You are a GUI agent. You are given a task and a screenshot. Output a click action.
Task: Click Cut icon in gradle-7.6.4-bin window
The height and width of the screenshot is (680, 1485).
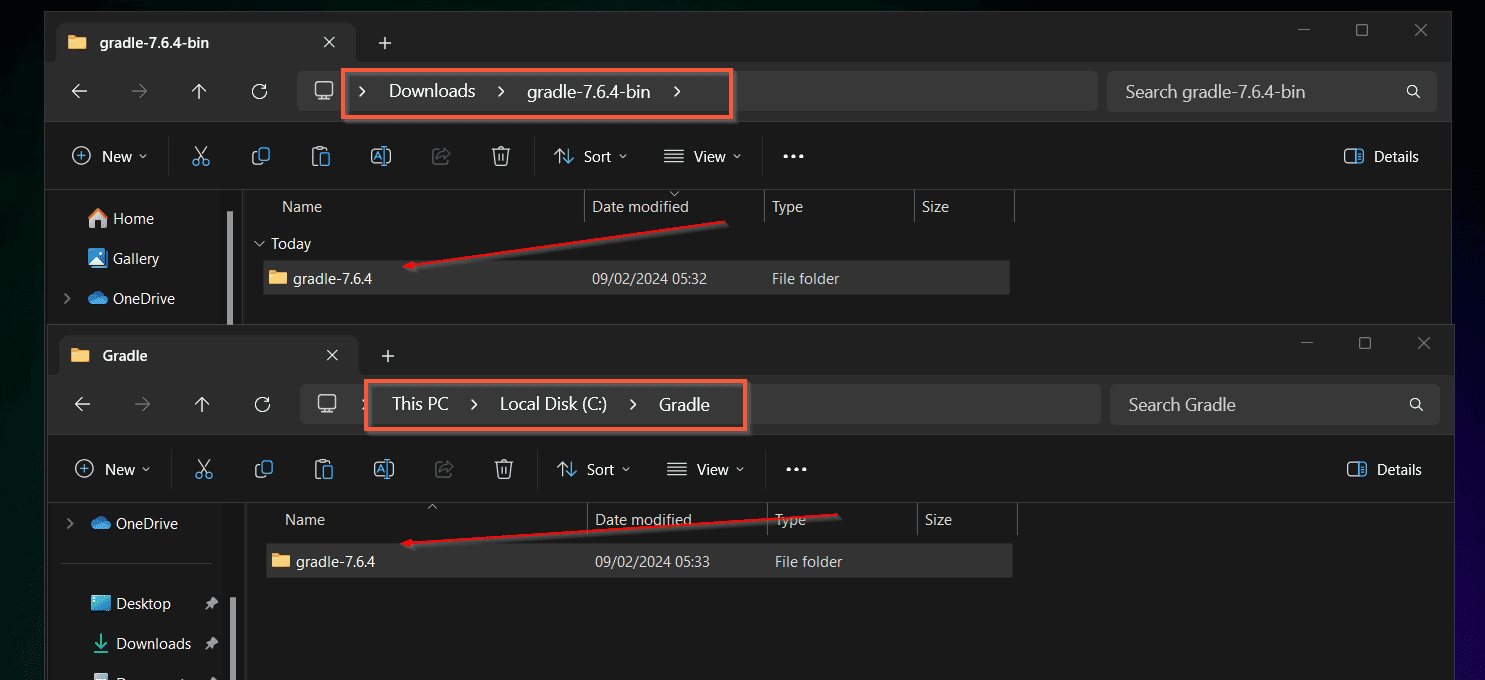click(201, 156)
